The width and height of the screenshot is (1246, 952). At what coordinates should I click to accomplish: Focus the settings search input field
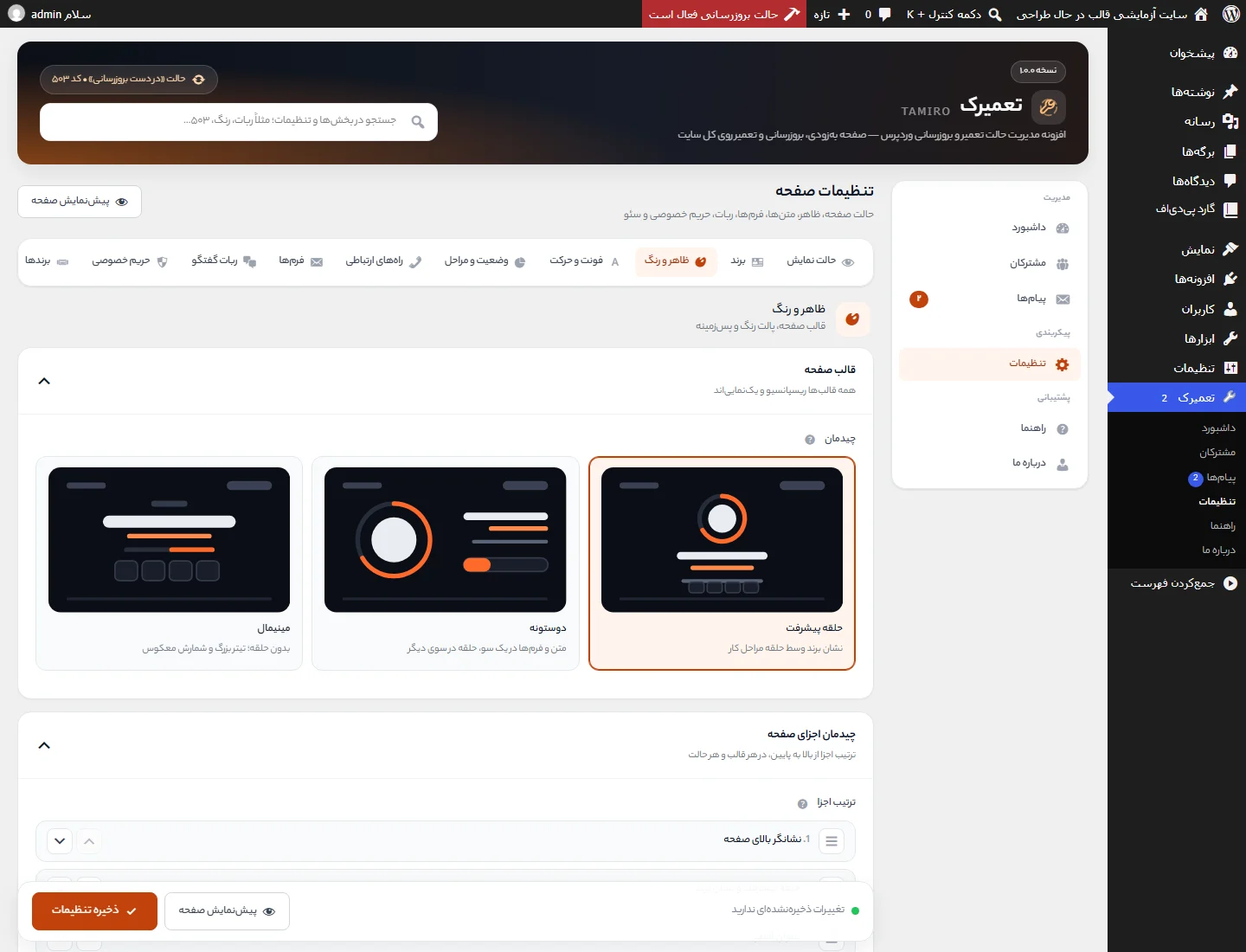pyautogui.click(x=239, y=122)
